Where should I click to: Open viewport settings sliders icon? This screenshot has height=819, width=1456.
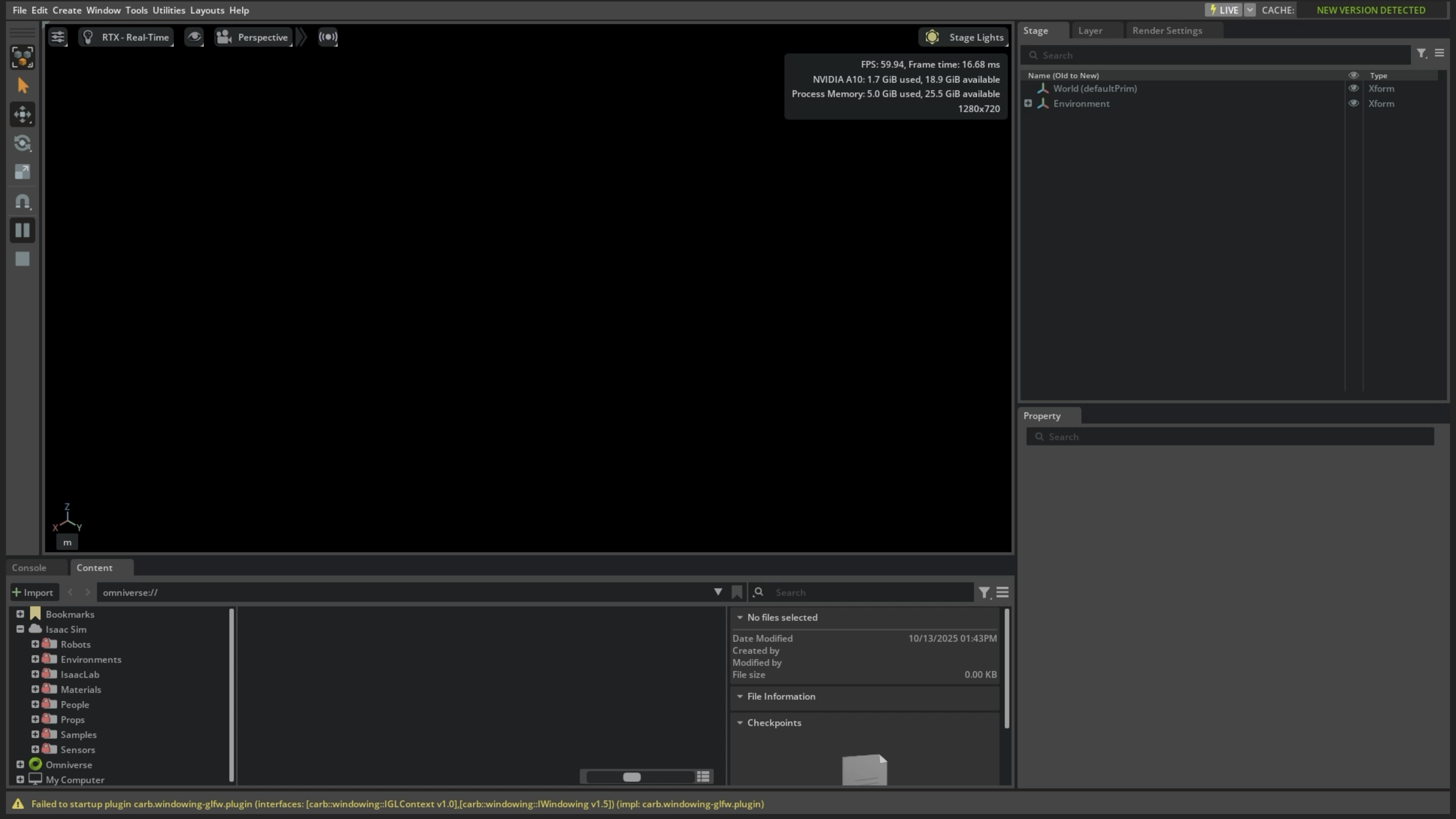click(58, 37)
